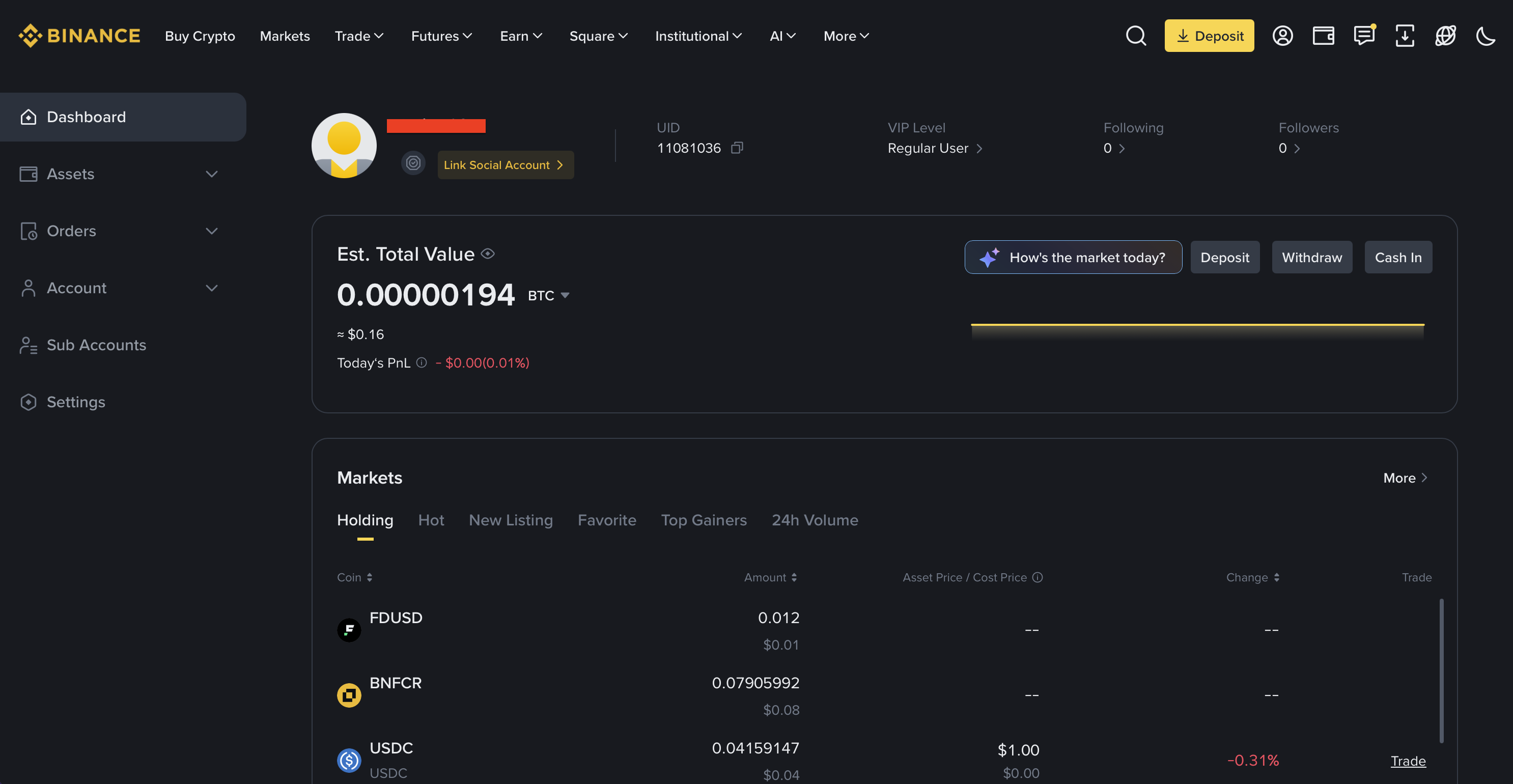Click the Cash In button
The image size is (1513, 784).
point(1398,257)
